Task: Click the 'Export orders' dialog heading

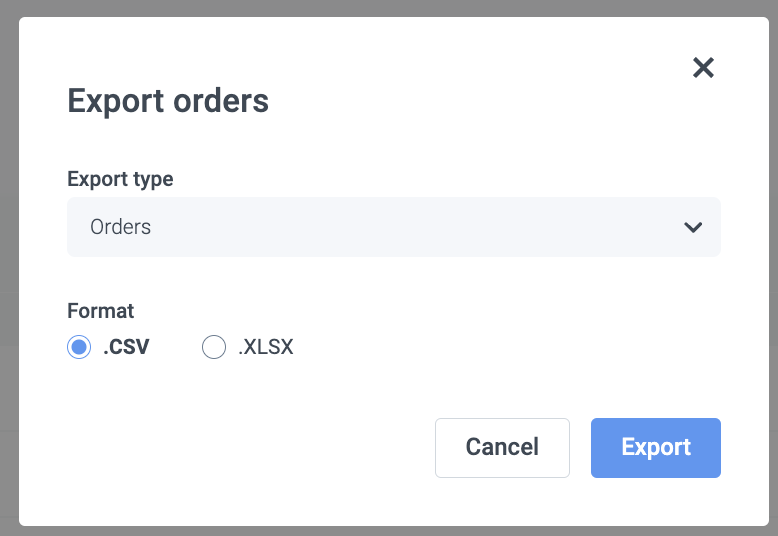Action: pyautogui.click(x=168, y=101)
